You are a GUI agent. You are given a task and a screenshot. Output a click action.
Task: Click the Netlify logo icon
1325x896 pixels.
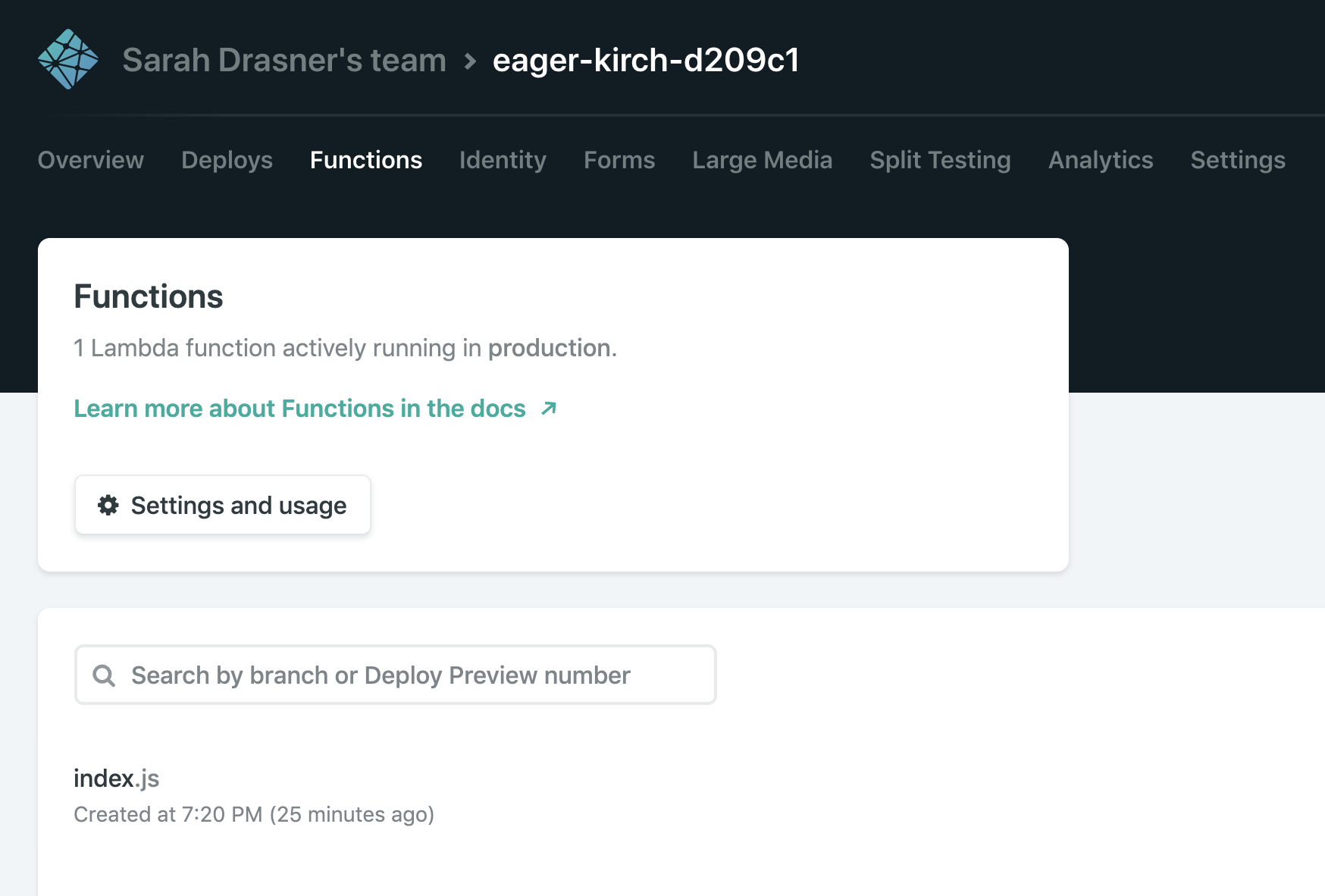click(x=68, y=59)
